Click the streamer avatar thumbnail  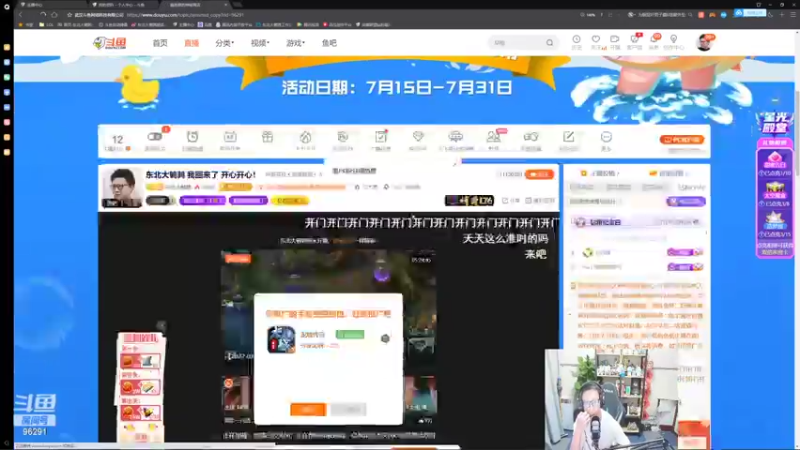121,187
